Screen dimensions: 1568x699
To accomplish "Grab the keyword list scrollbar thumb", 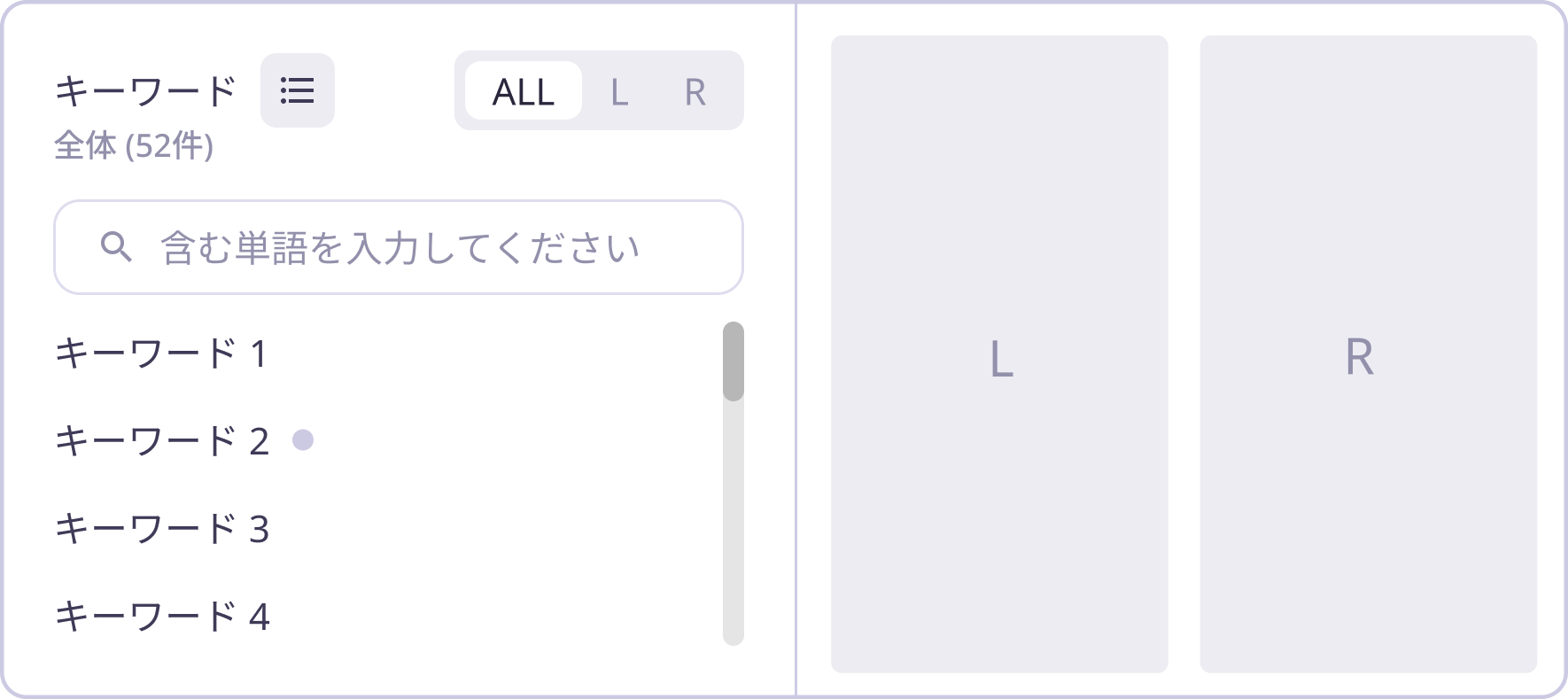I will [733, 361].
